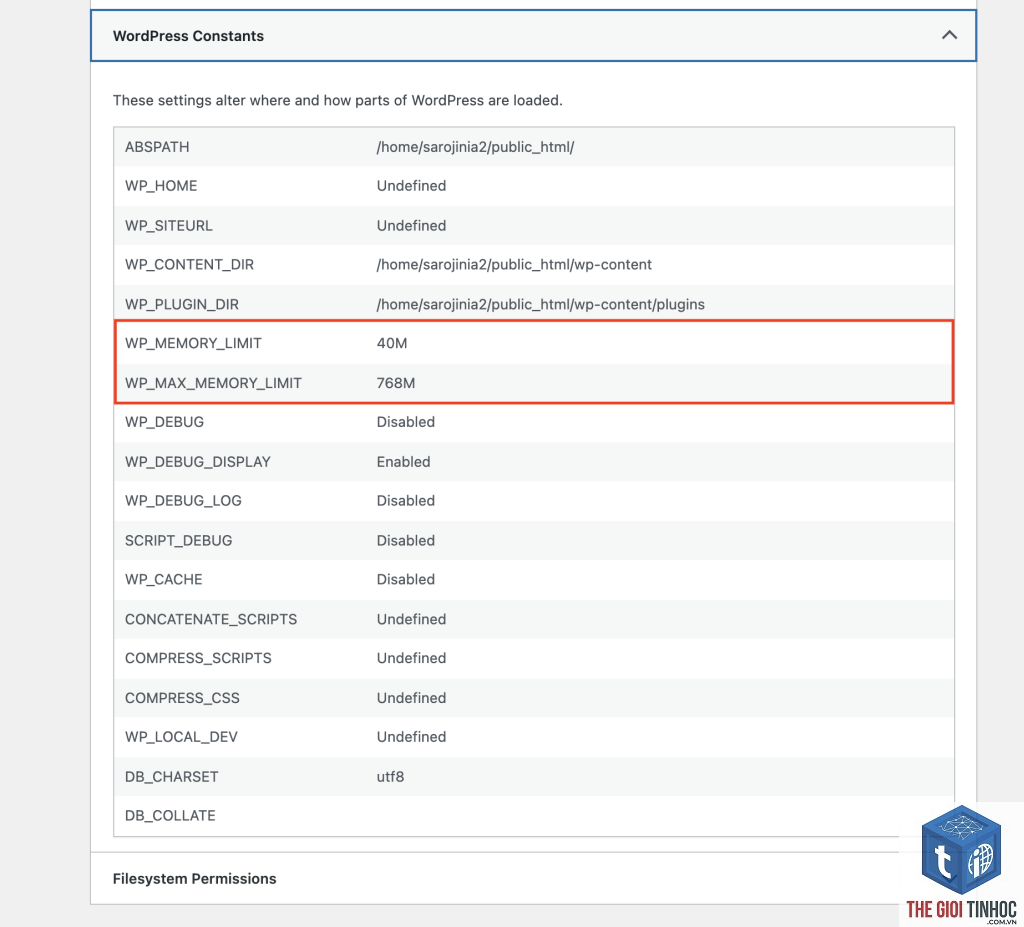The image size is (1024, 927).
Task: Click the Undefined value for CONCATENATE_SCRIPTS
Action: [x=411, y=619]
